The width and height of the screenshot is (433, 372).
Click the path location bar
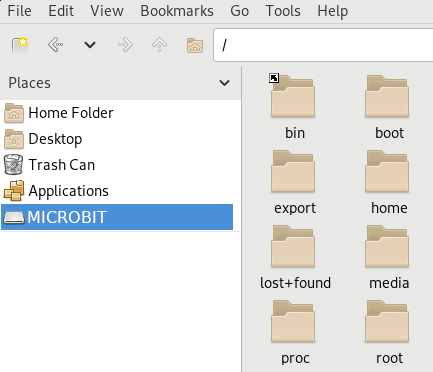point(323,45)
